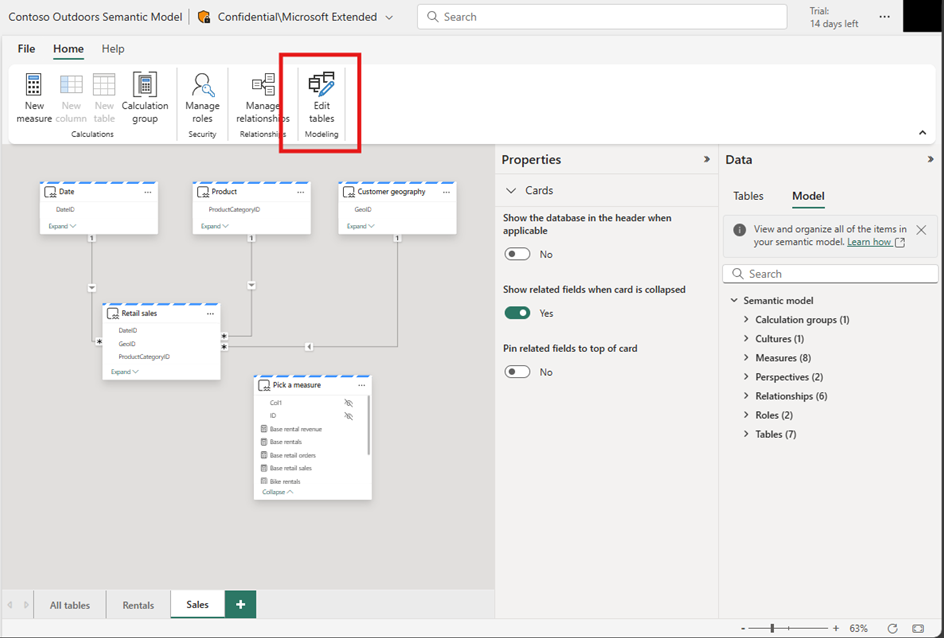Image resolution: width=944 pixels, height=638 pixels.
Task: Zoom in with the plus button
Action: 836,628
